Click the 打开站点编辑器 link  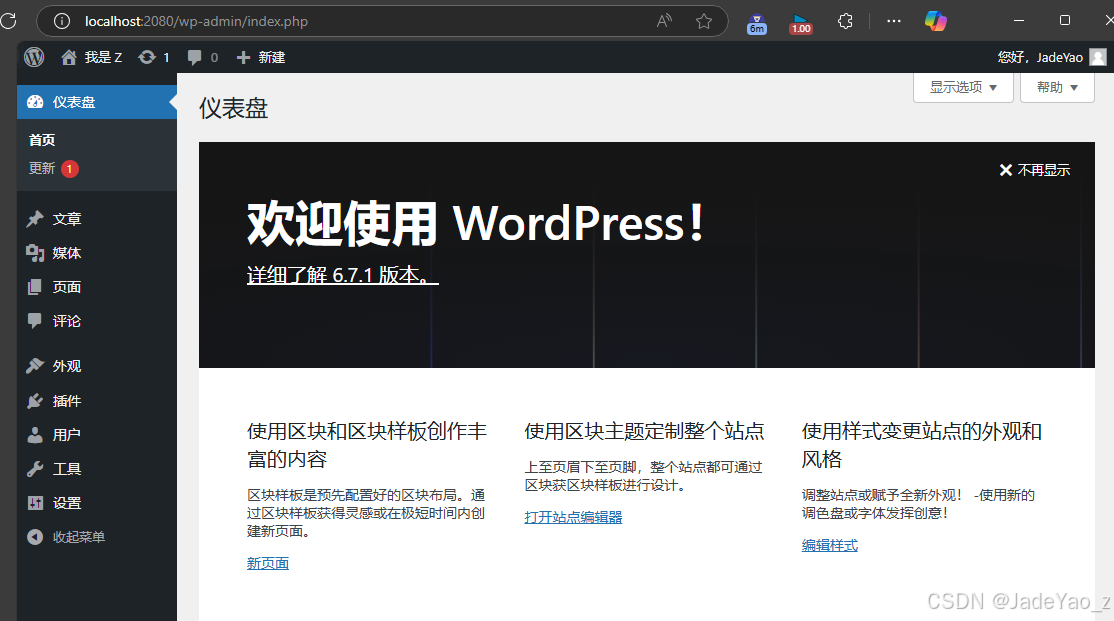pos(573,517)
